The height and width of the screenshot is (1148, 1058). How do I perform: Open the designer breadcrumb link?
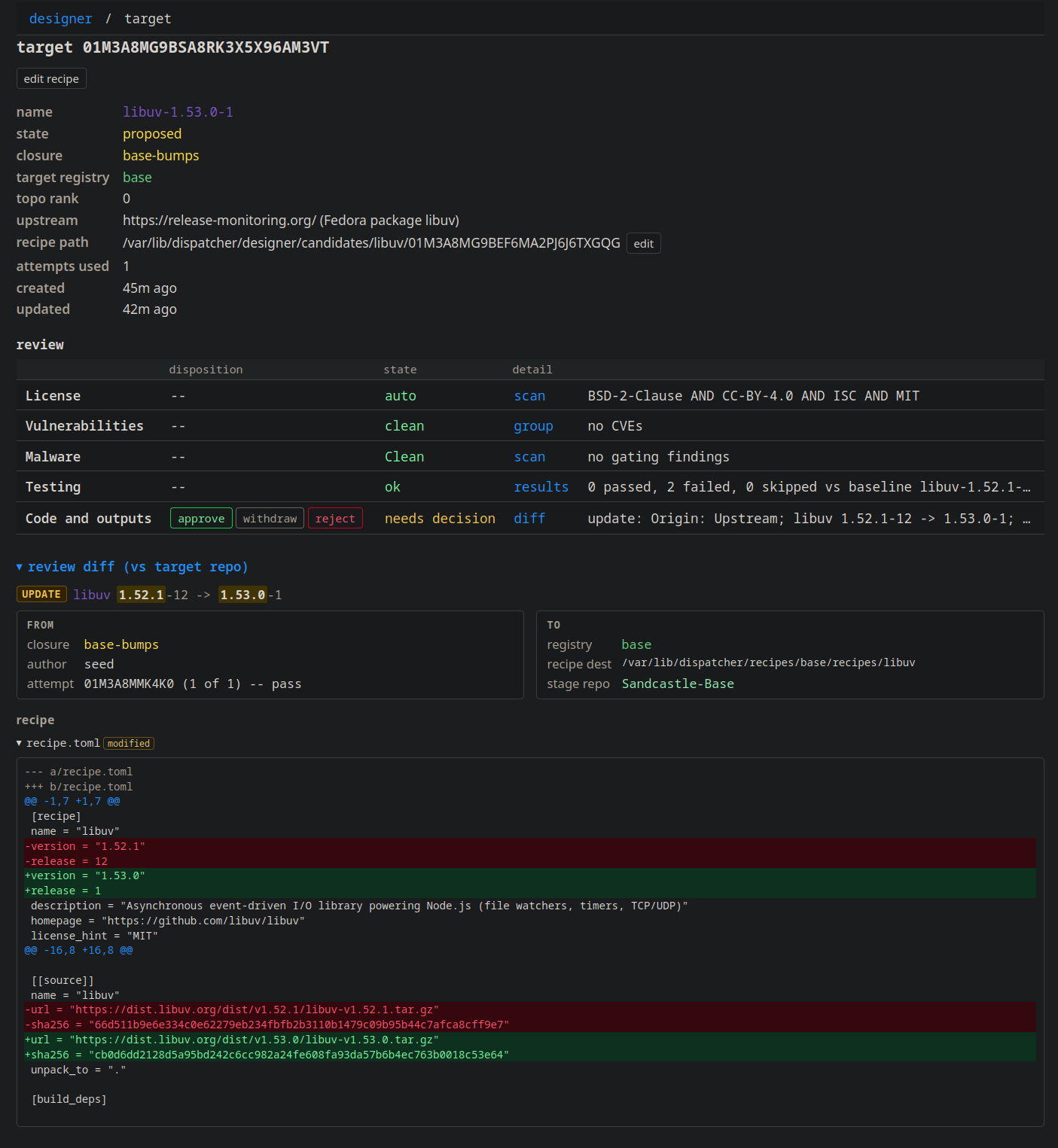coord(60,19)
